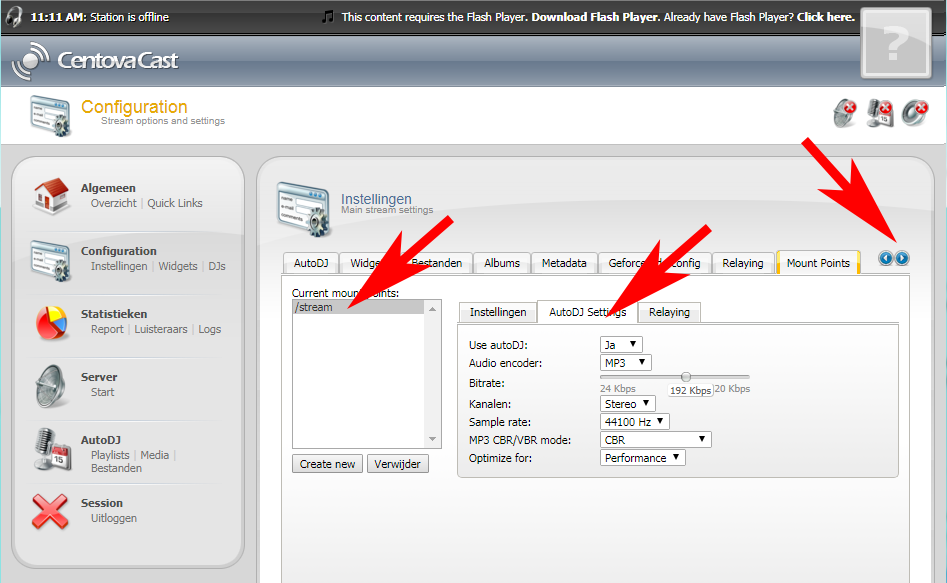This screenshot has height=583, width=947.
Task: Click the Server Start link
Action: 102,392
